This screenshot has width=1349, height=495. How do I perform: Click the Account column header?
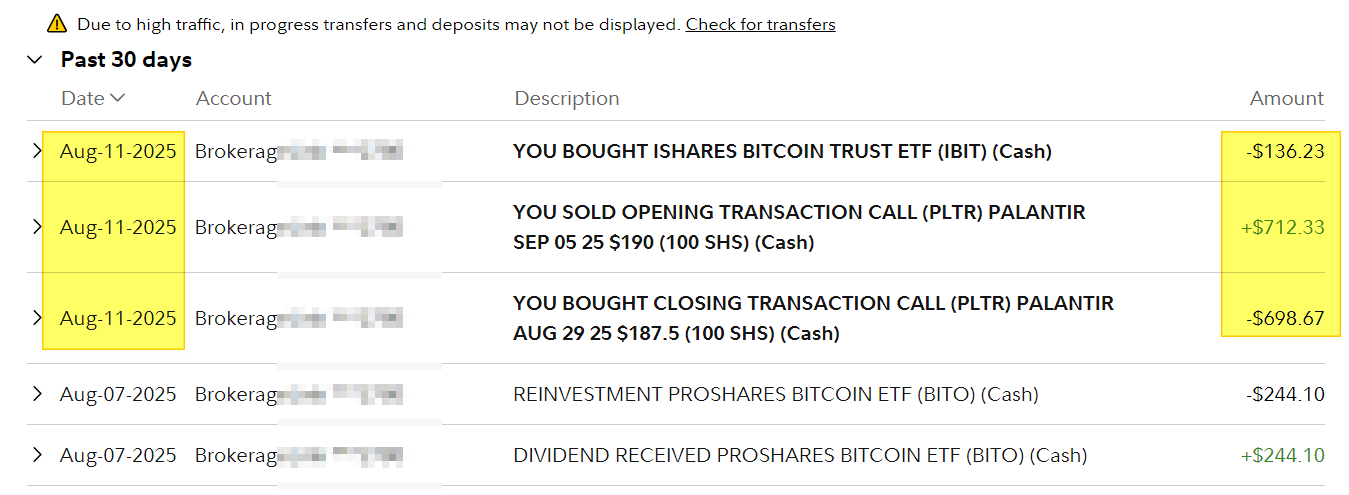click(234, 98)
